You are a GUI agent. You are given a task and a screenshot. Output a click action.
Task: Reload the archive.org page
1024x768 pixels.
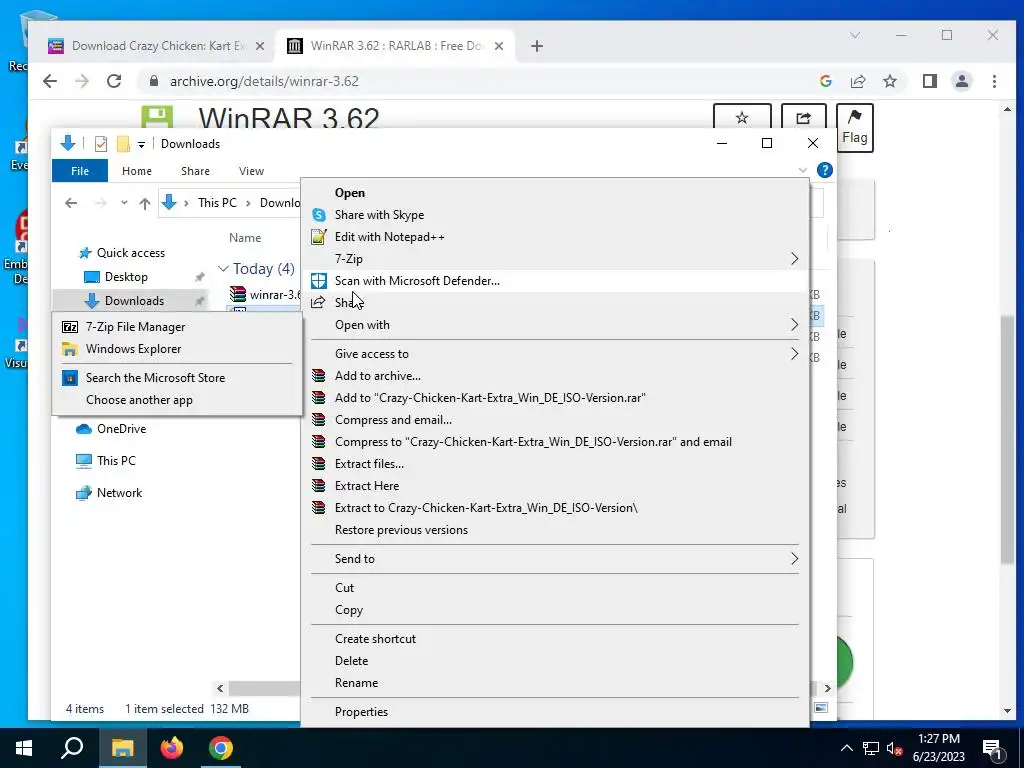click(114, 81)
